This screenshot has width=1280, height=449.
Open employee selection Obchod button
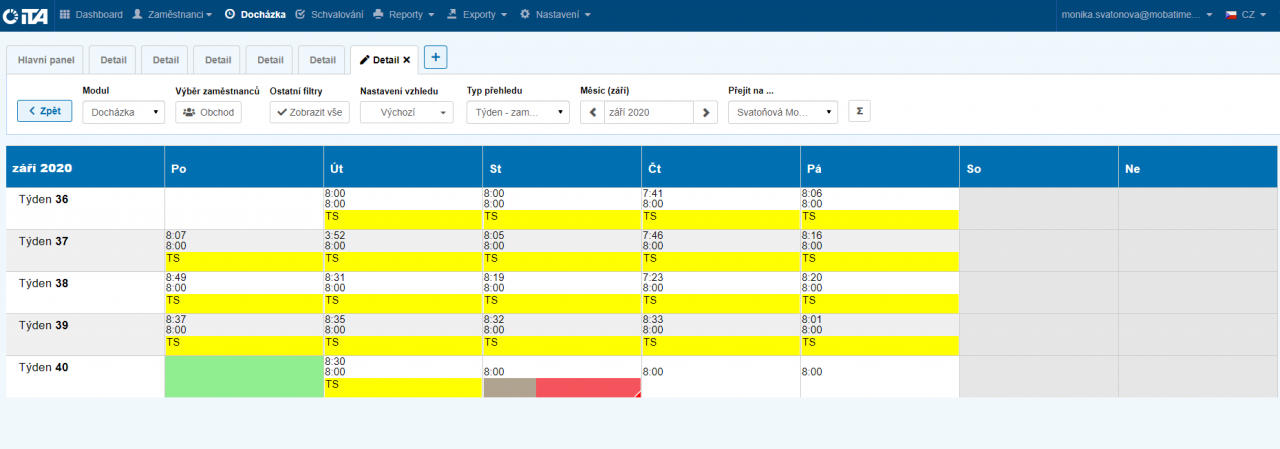coord(208,112)
